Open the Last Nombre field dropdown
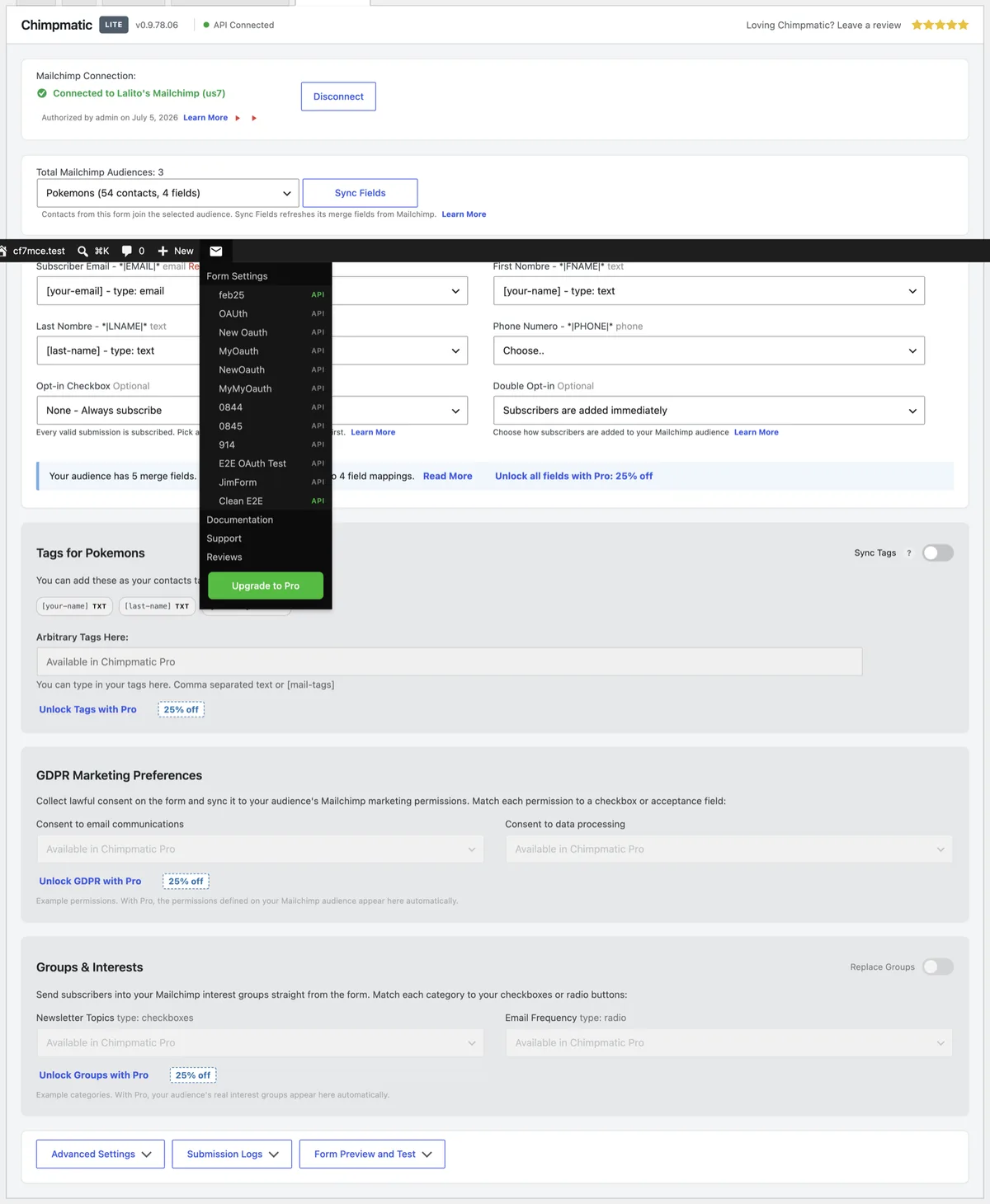 [x=252, y=350]
